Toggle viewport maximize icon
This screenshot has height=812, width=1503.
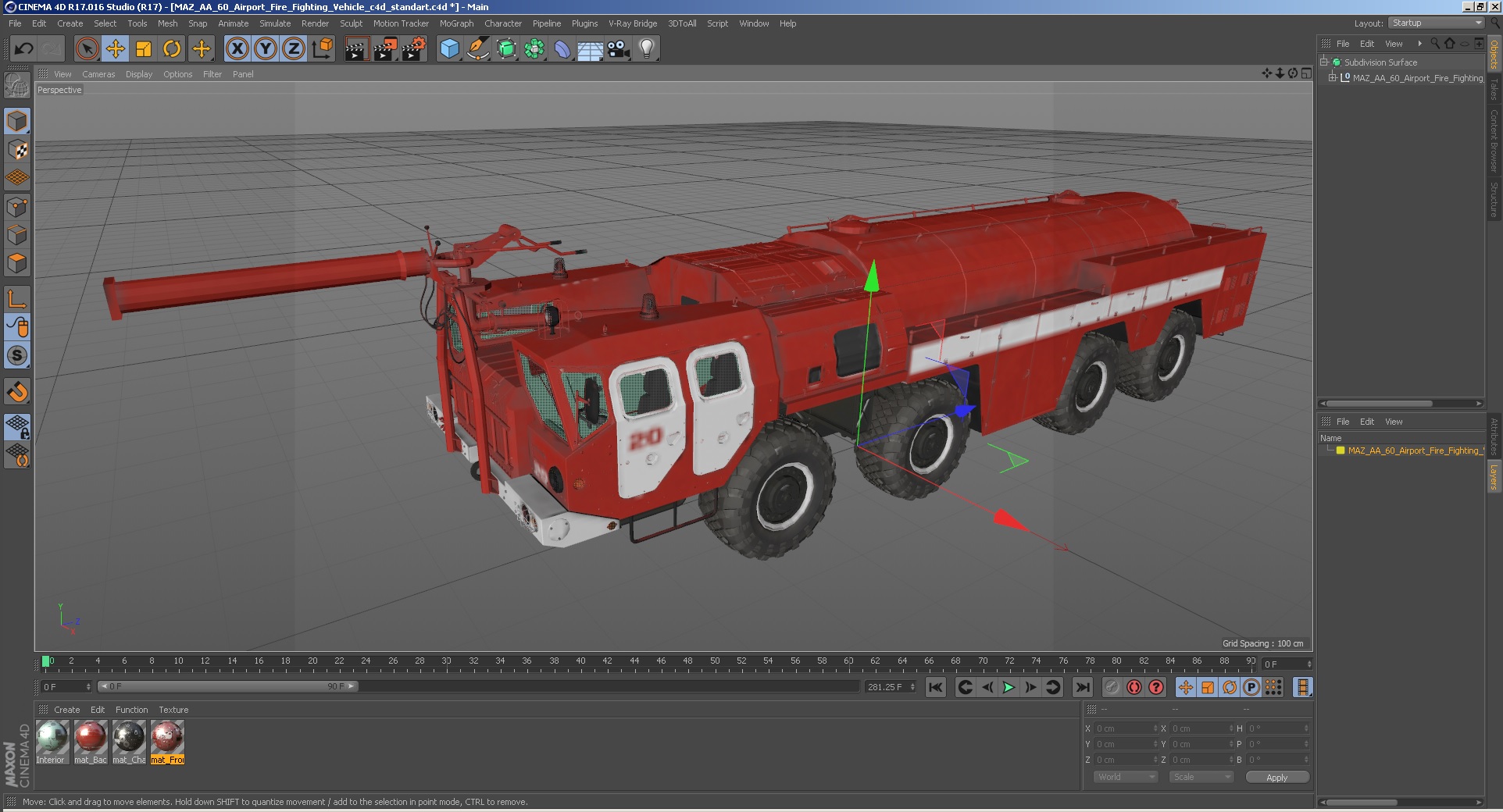(1306, 73)
